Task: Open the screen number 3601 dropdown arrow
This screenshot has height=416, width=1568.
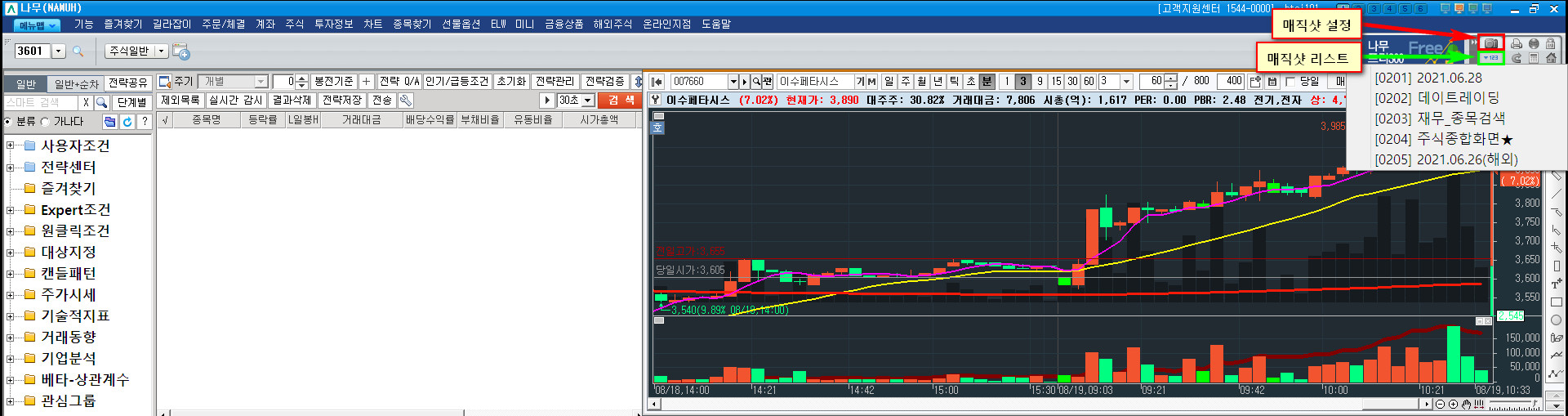Action: (x=58, y=51)
